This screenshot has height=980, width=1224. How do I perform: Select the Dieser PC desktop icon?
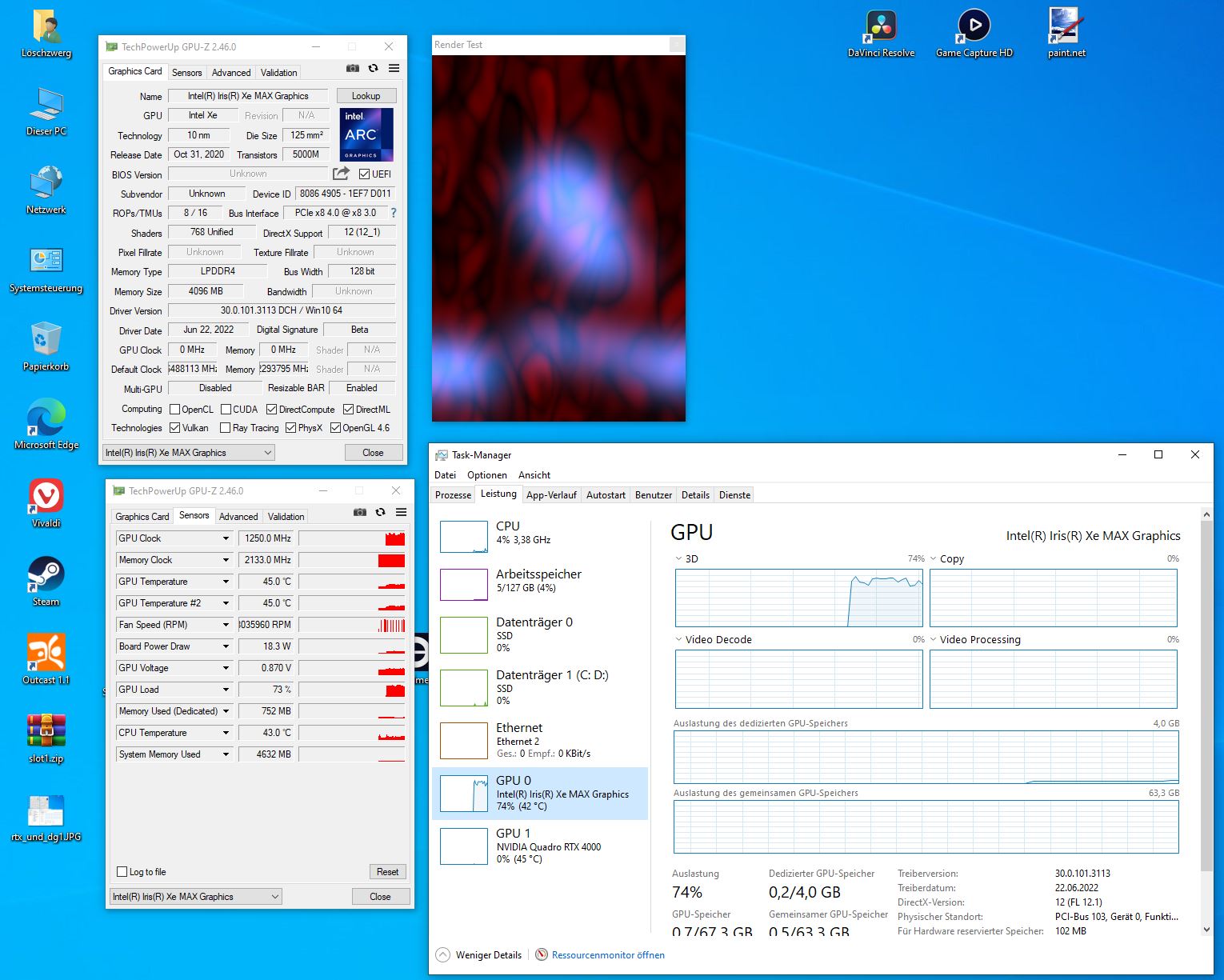point(46,112)
